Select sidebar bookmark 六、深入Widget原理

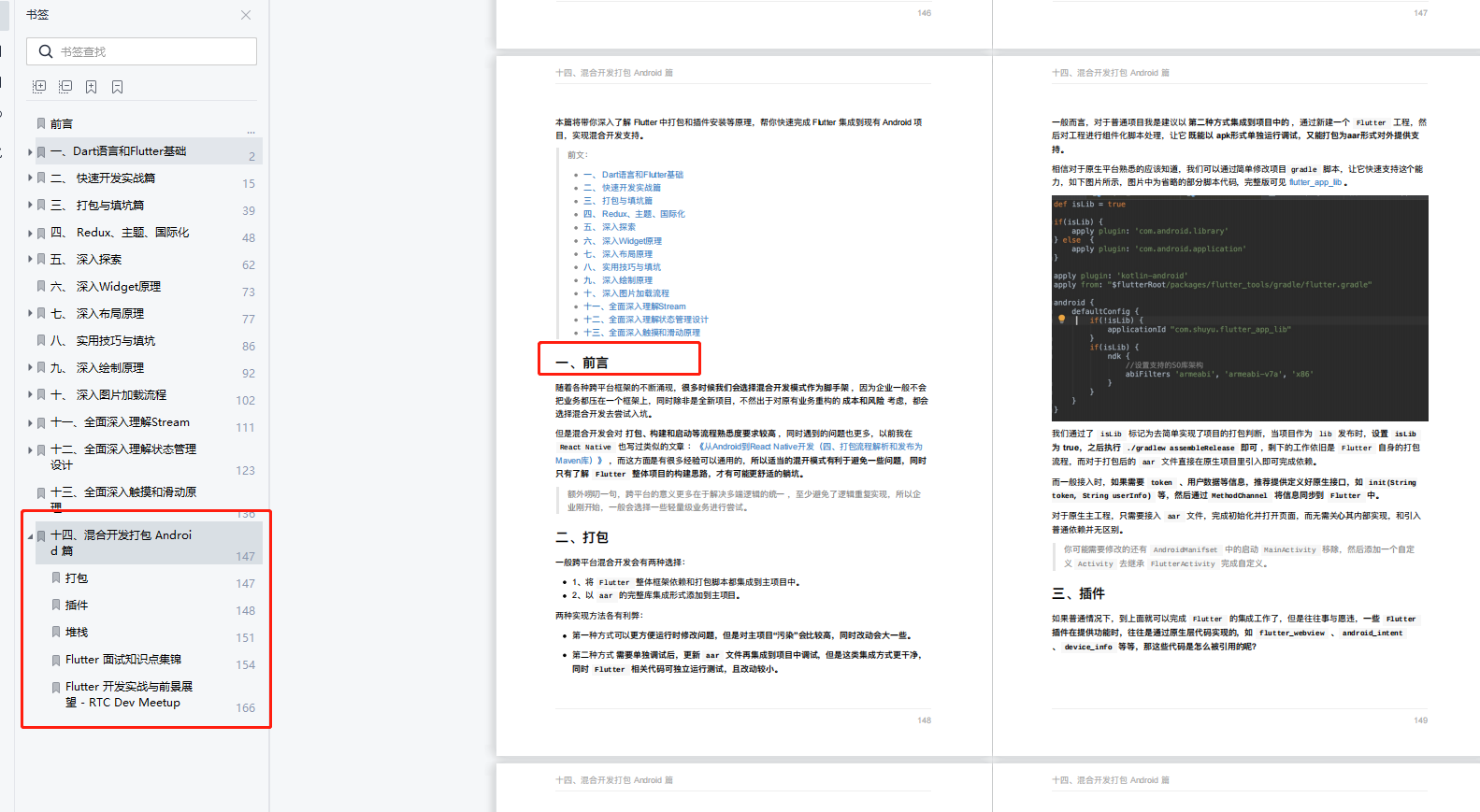(x=106, y=287)
